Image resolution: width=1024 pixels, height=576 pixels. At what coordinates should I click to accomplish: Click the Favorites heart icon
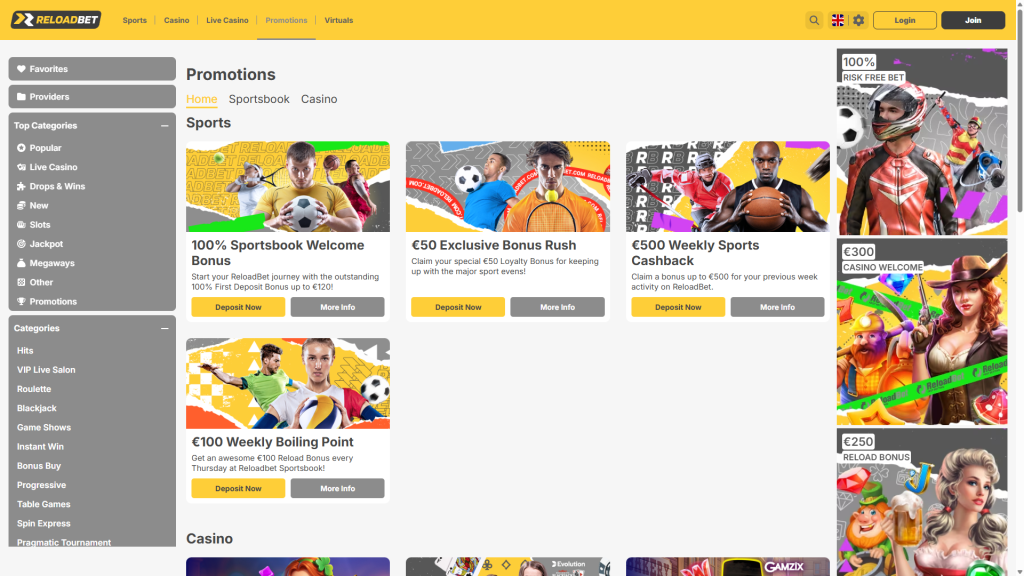21,69
